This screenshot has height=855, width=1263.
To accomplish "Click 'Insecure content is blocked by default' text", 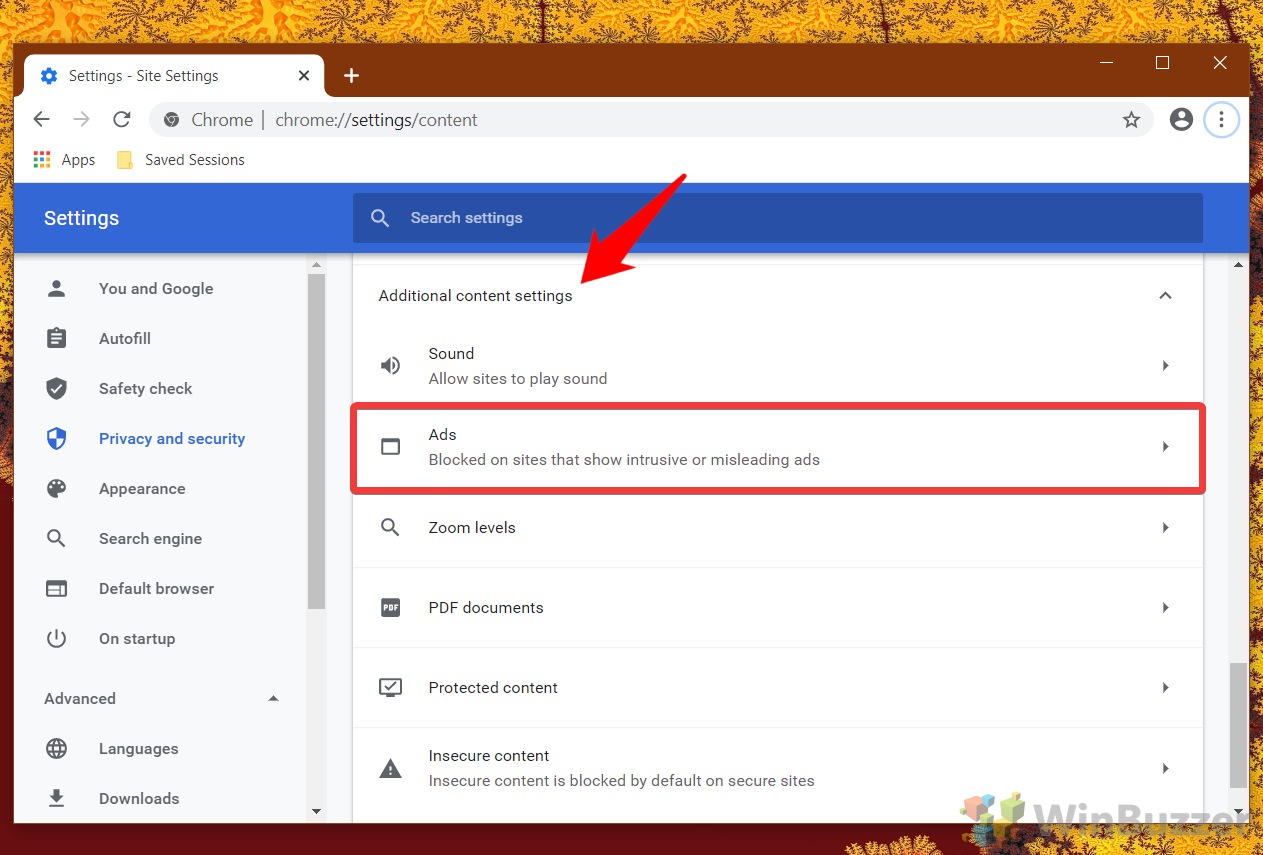I will coord(622,781).
